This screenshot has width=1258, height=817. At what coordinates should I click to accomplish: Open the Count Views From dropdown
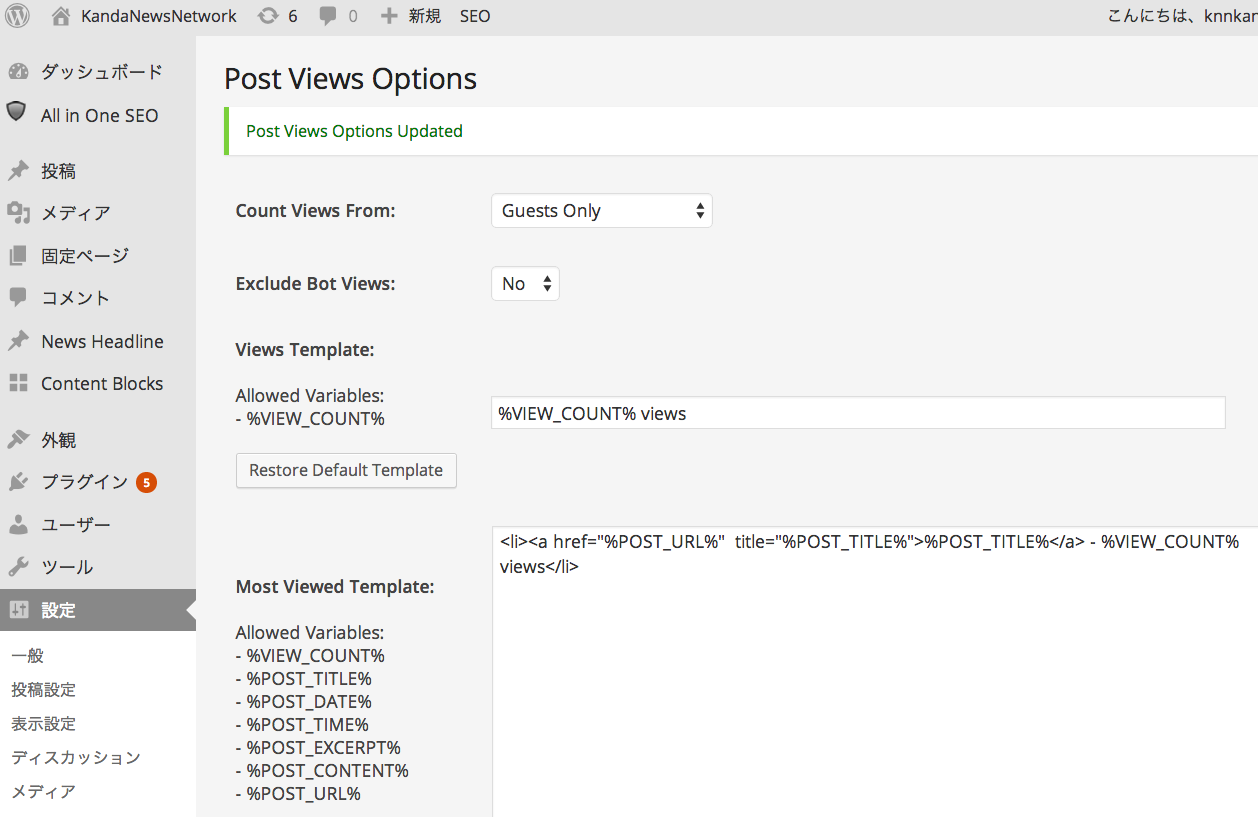[601, 211]
